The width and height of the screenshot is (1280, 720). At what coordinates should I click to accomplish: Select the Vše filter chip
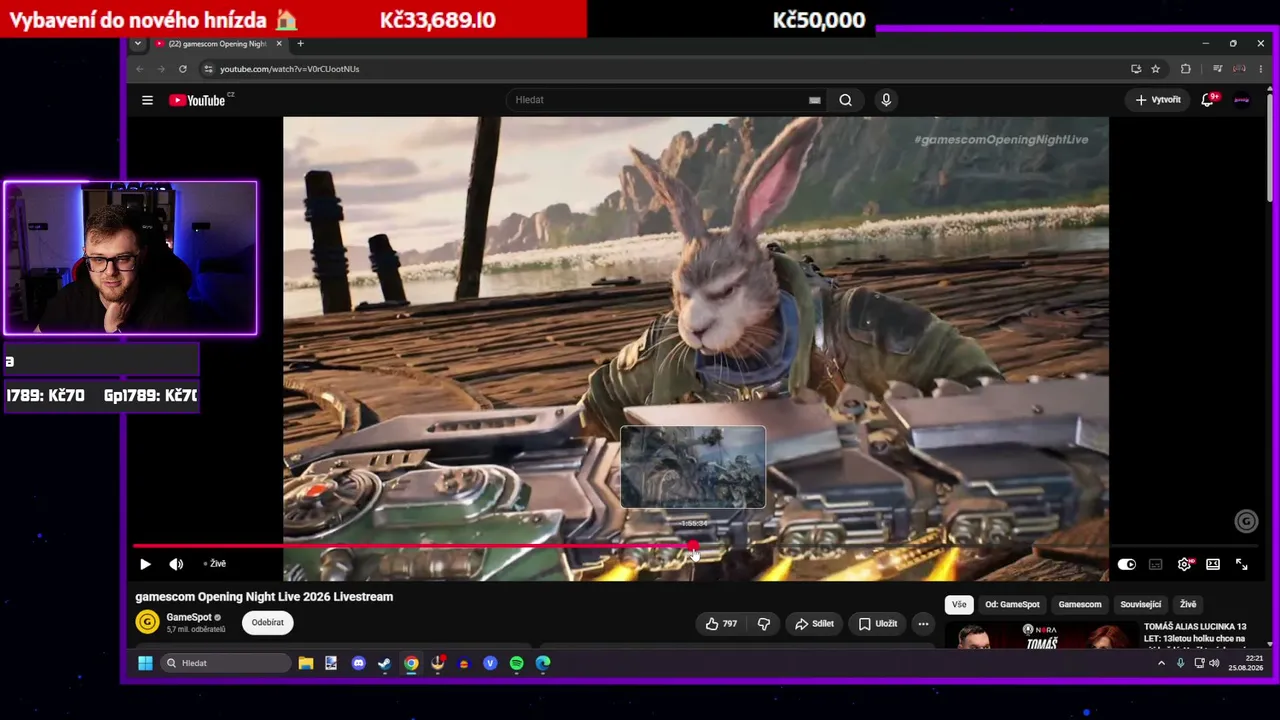point(959,604)
